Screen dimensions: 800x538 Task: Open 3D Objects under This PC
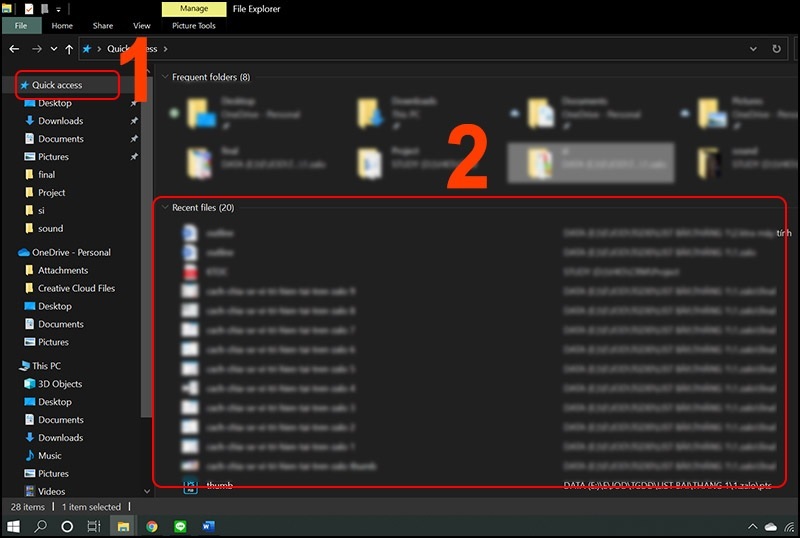coord(60,384)
